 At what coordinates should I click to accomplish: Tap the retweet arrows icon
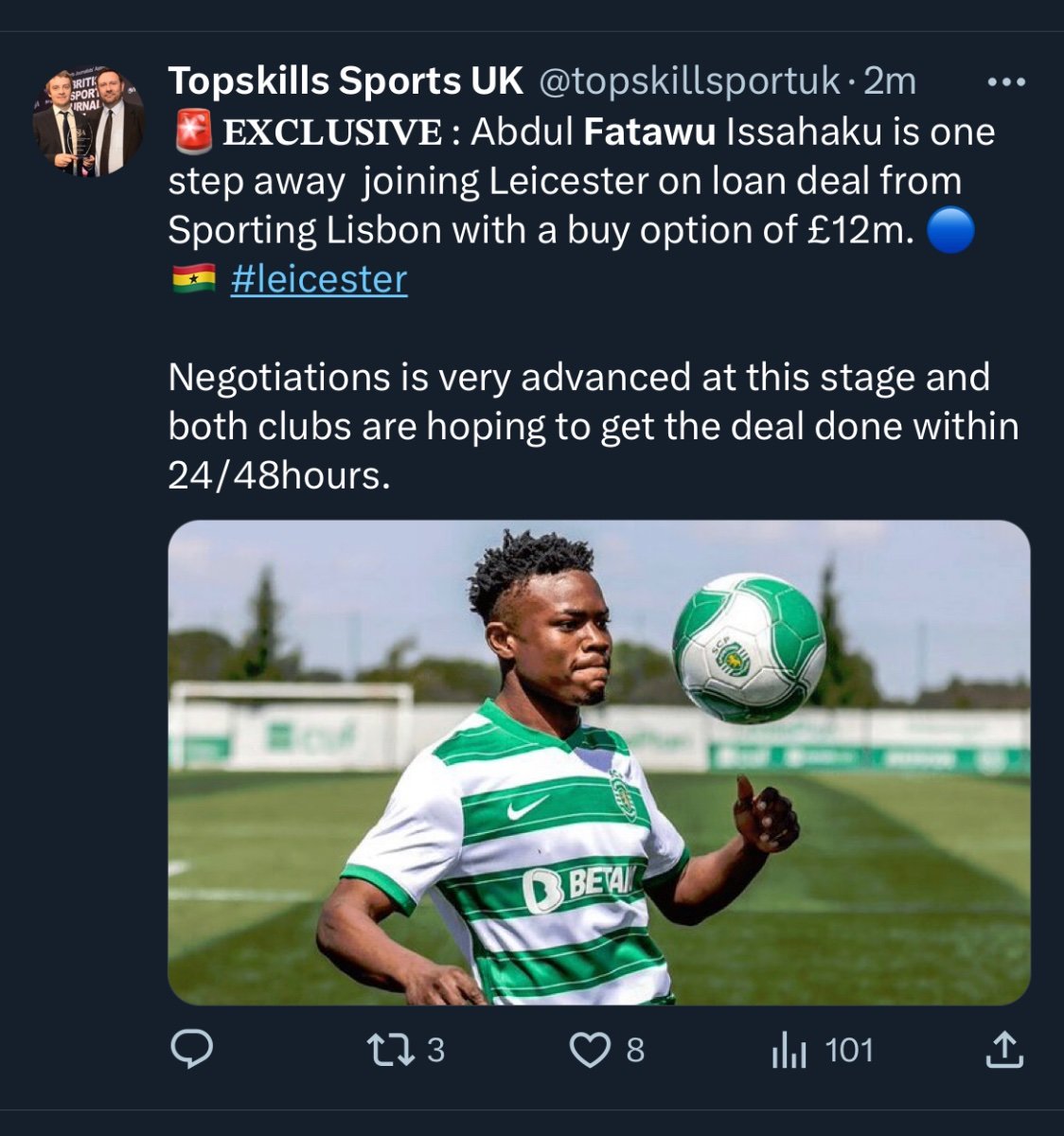click(385, 1050)
